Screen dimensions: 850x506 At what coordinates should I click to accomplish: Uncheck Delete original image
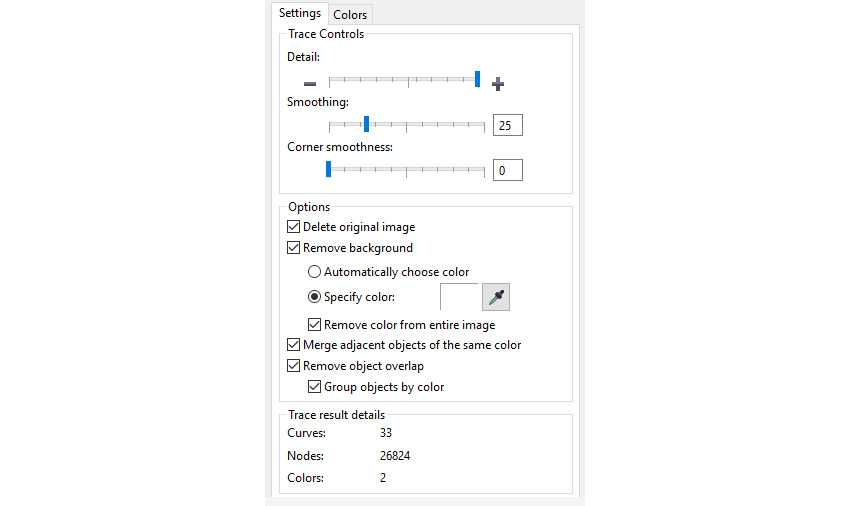(294, 227)
